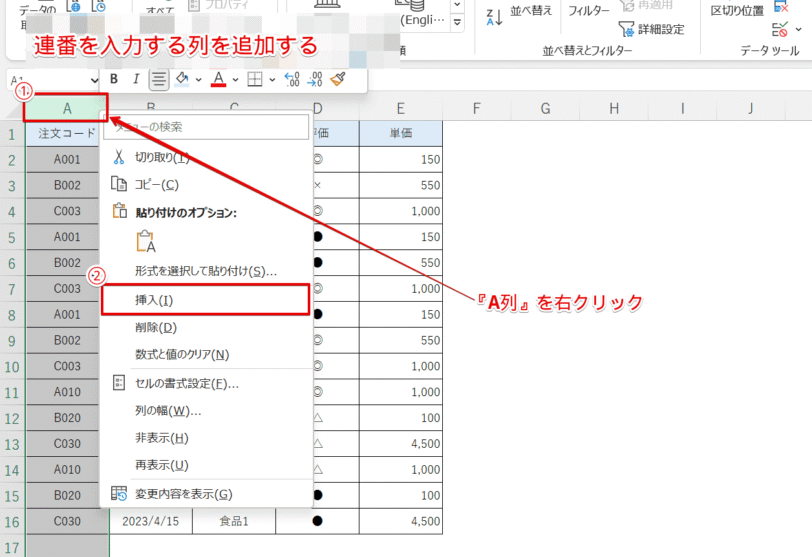
Task: Select row 16 header
Action: 12,522
